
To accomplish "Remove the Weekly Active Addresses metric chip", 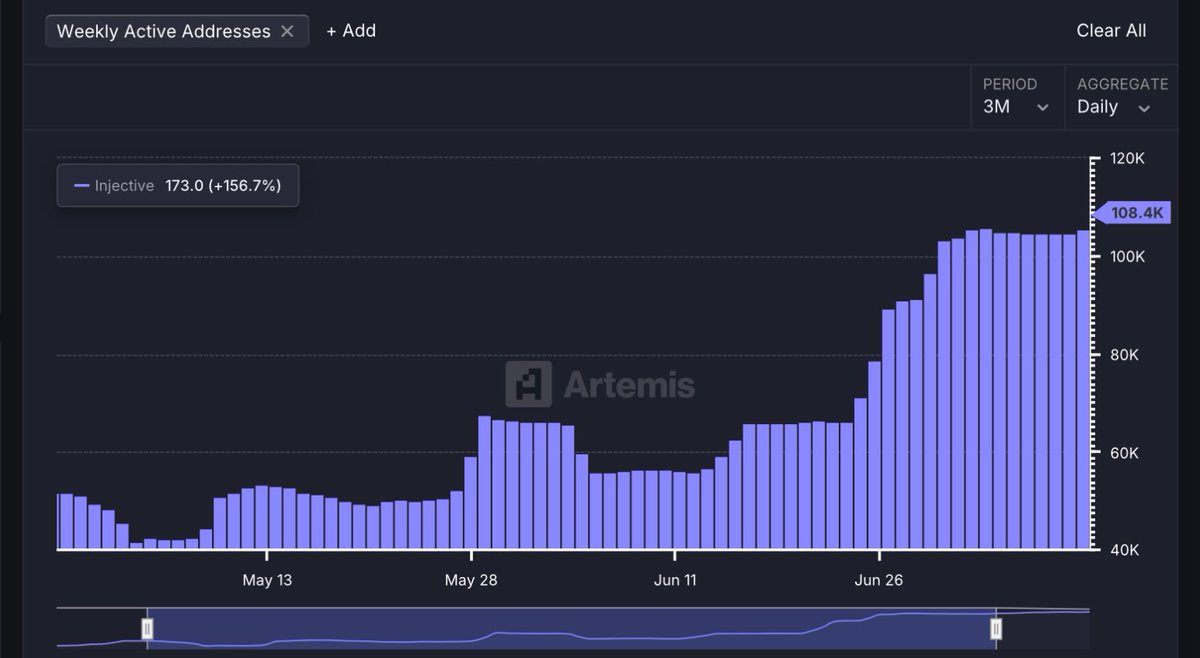I will [287, 31].
